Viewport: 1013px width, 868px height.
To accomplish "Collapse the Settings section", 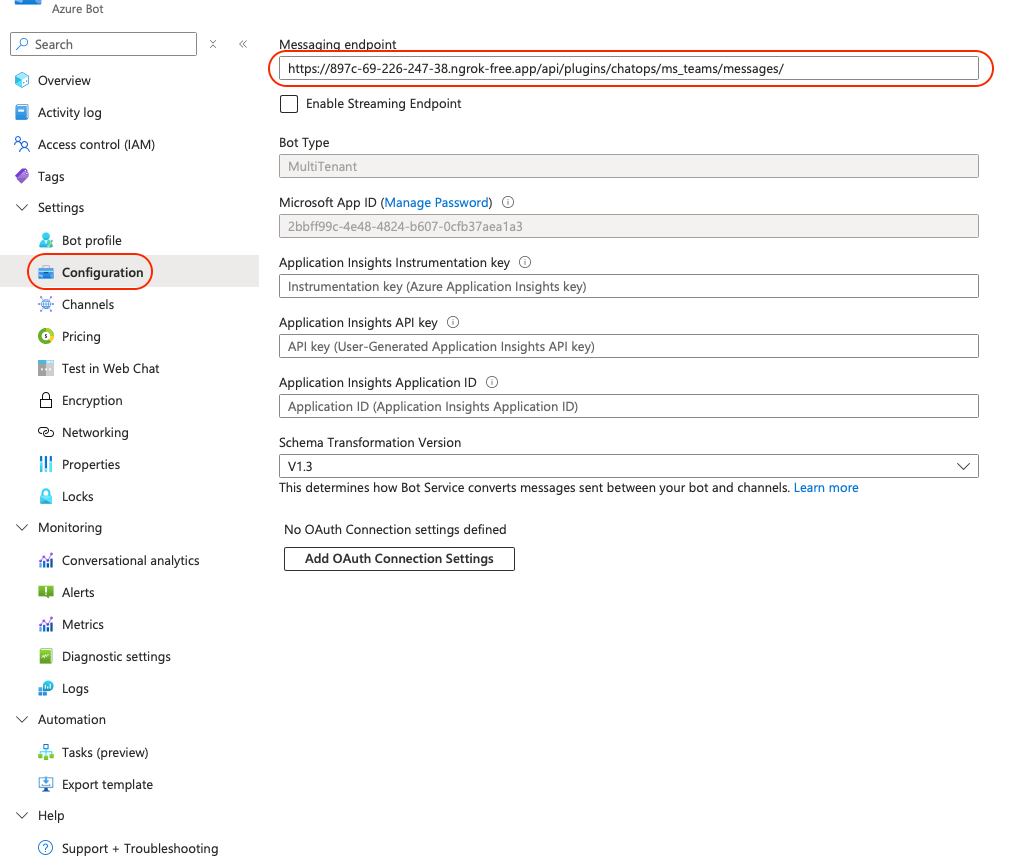I will tap(22, 207).
